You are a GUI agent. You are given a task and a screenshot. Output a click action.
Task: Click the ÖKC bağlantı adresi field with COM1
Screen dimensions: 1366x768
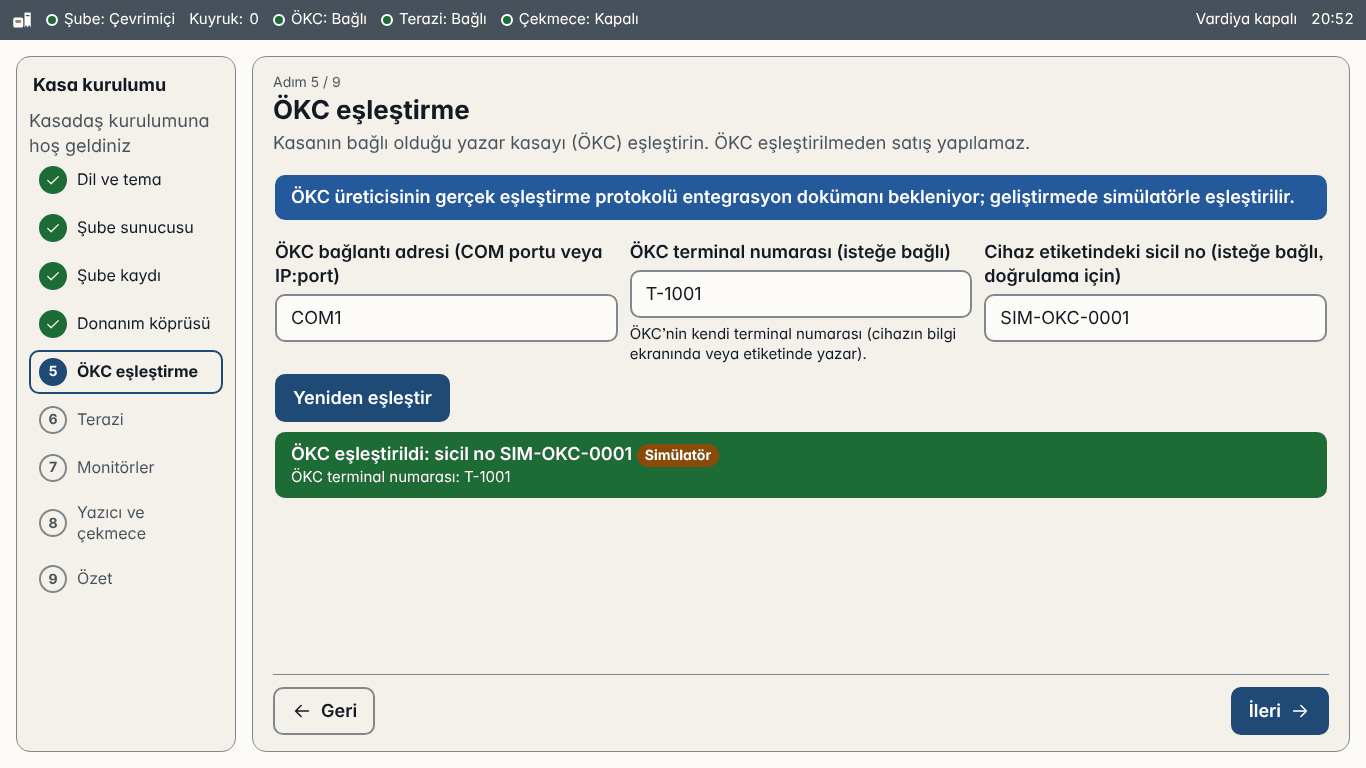click(x=446, y=318)
